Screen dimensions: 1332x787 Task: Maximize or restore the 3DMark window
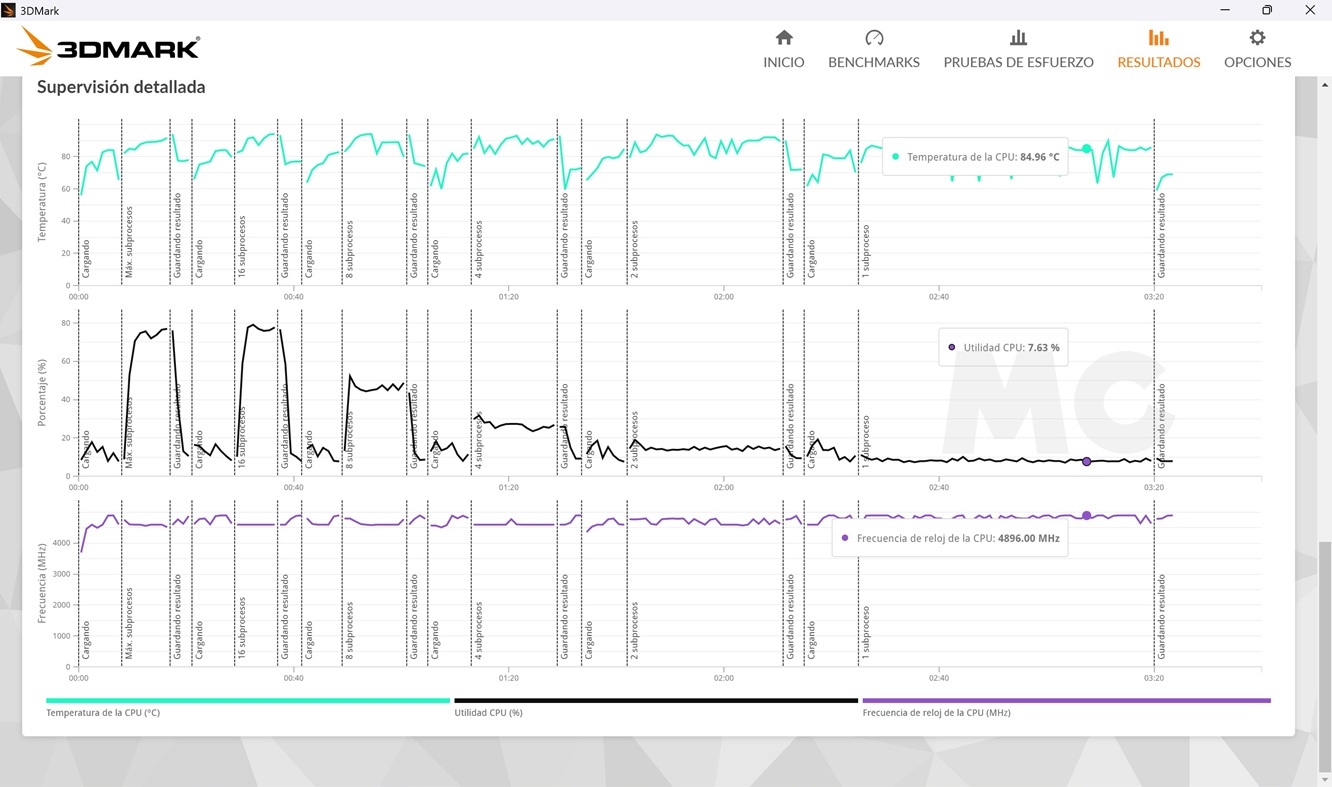[x=1267, y=10]
